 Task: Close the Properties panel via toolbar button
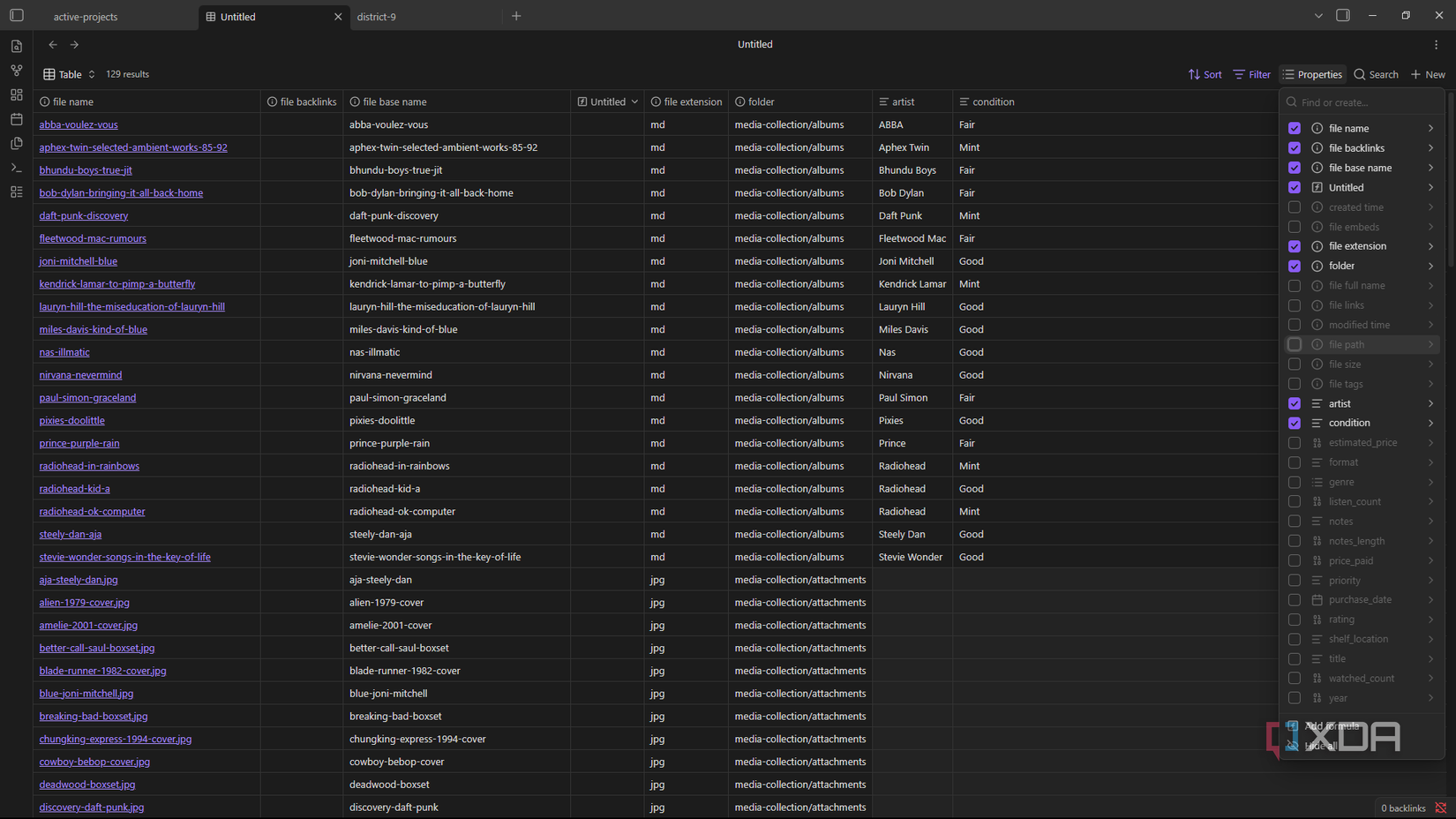(x=1312, y=74)
